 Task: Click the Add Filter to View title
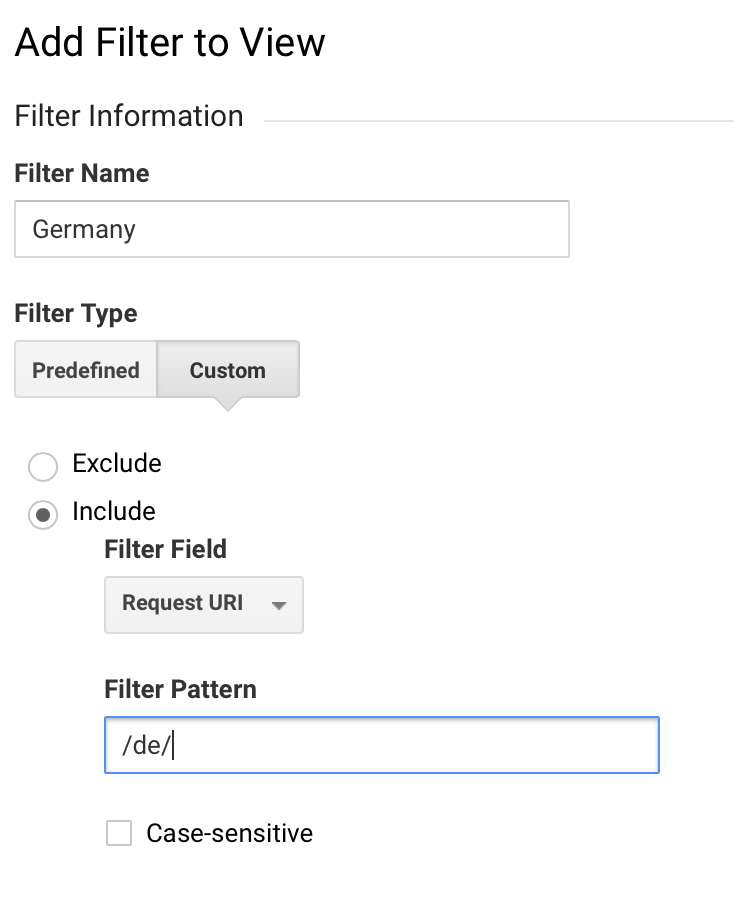point(170,42)
